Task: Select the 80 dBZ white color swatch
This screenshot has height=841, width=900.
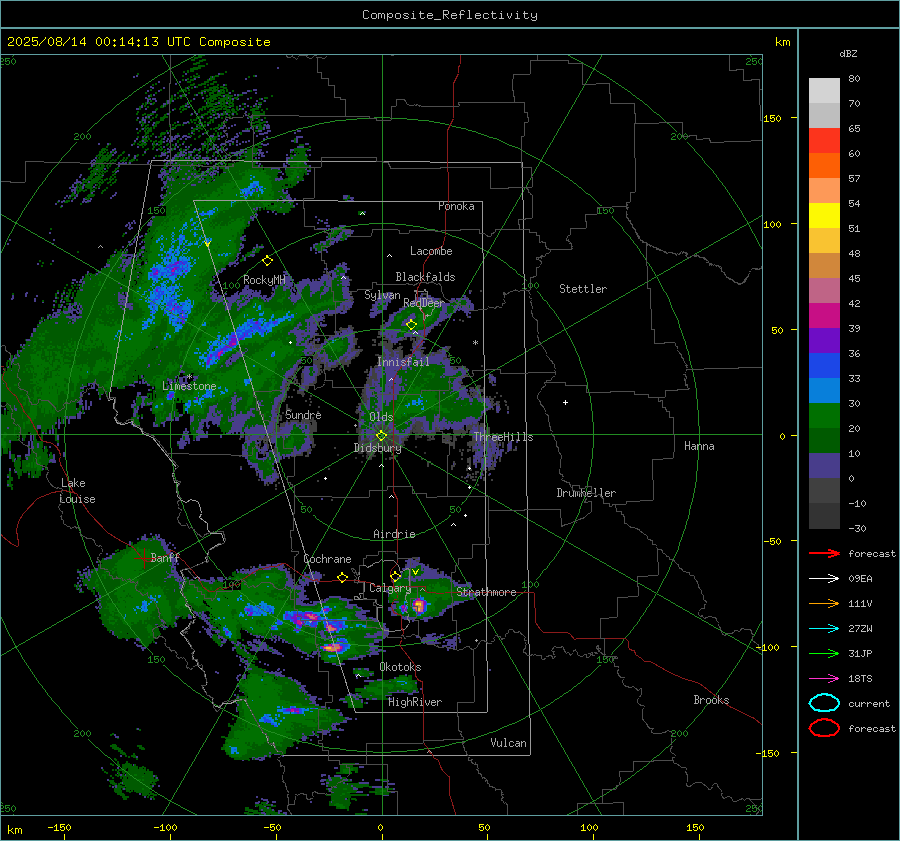Action: tap(824, 90)
